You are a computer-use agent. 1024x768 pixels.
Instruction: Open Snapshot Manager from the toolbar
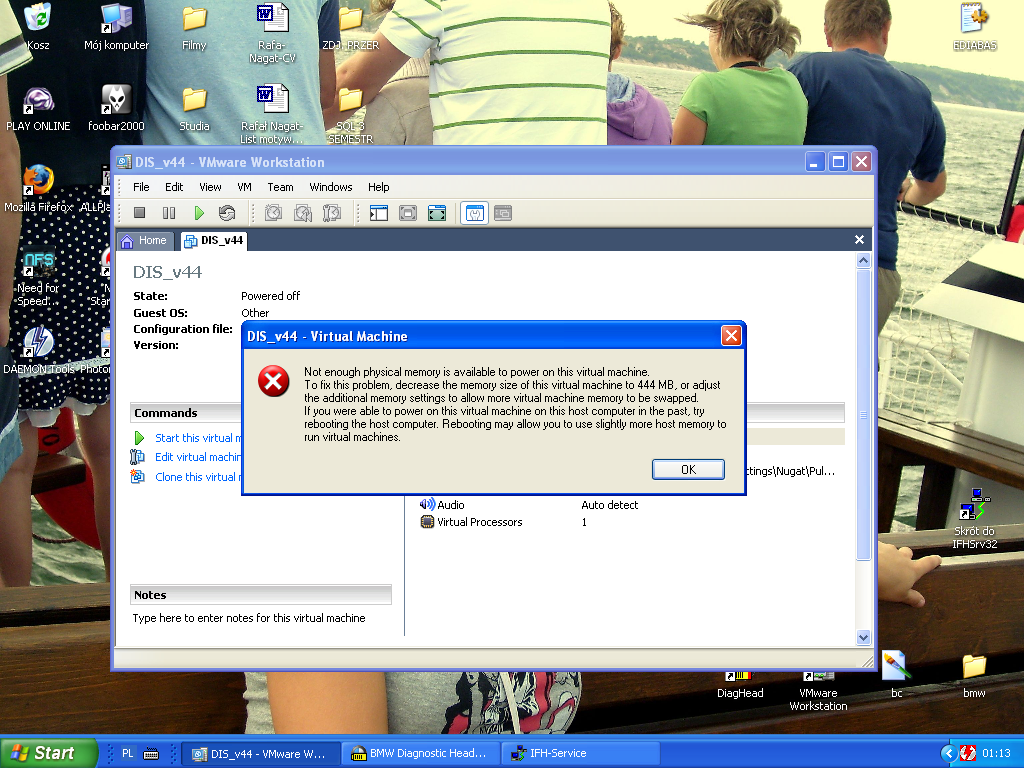point(331,213)
